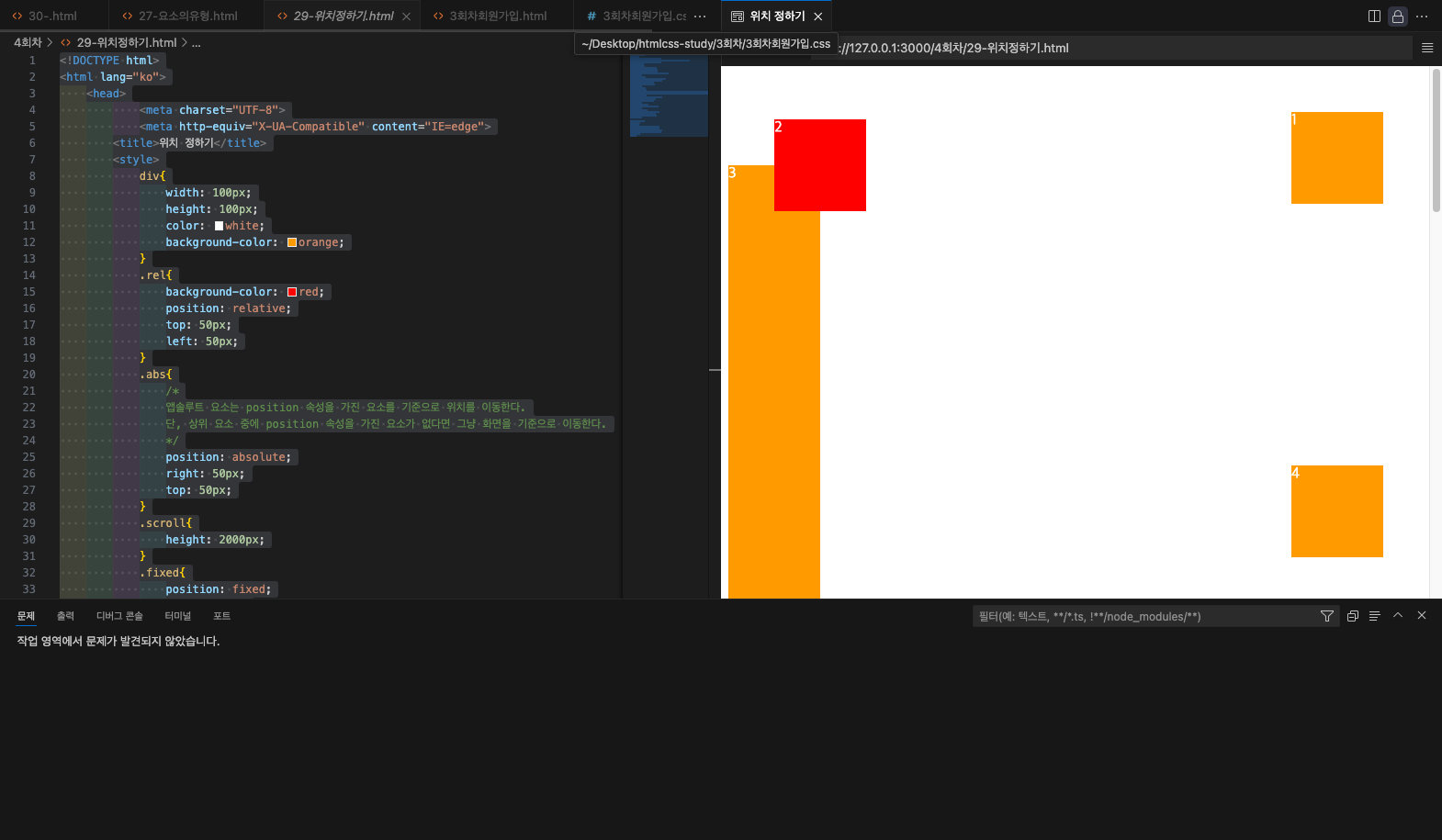Click line number 20 in the gutter

[x=29, y=375]
